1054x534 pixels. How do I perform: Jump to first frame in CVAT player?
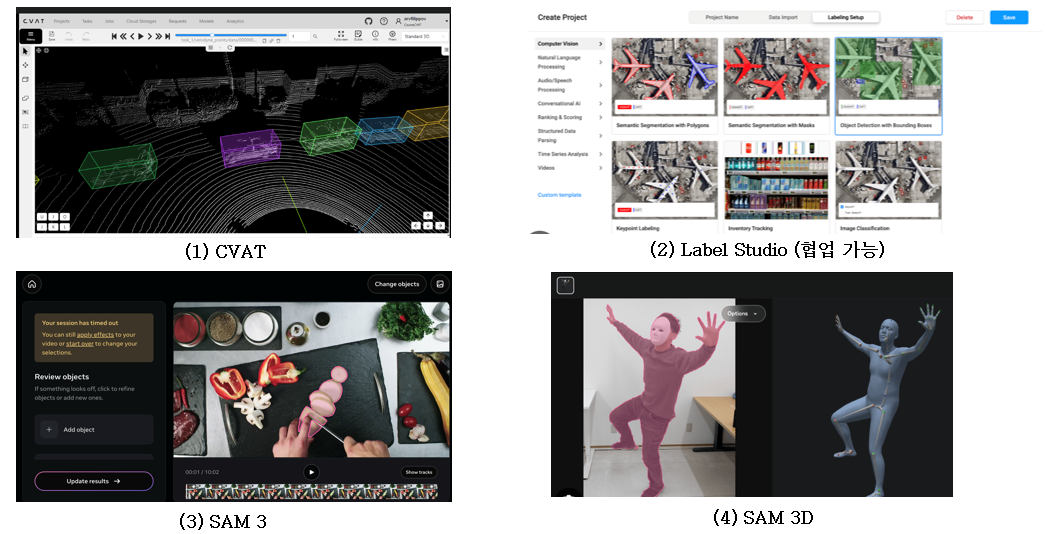coord(114,36)
